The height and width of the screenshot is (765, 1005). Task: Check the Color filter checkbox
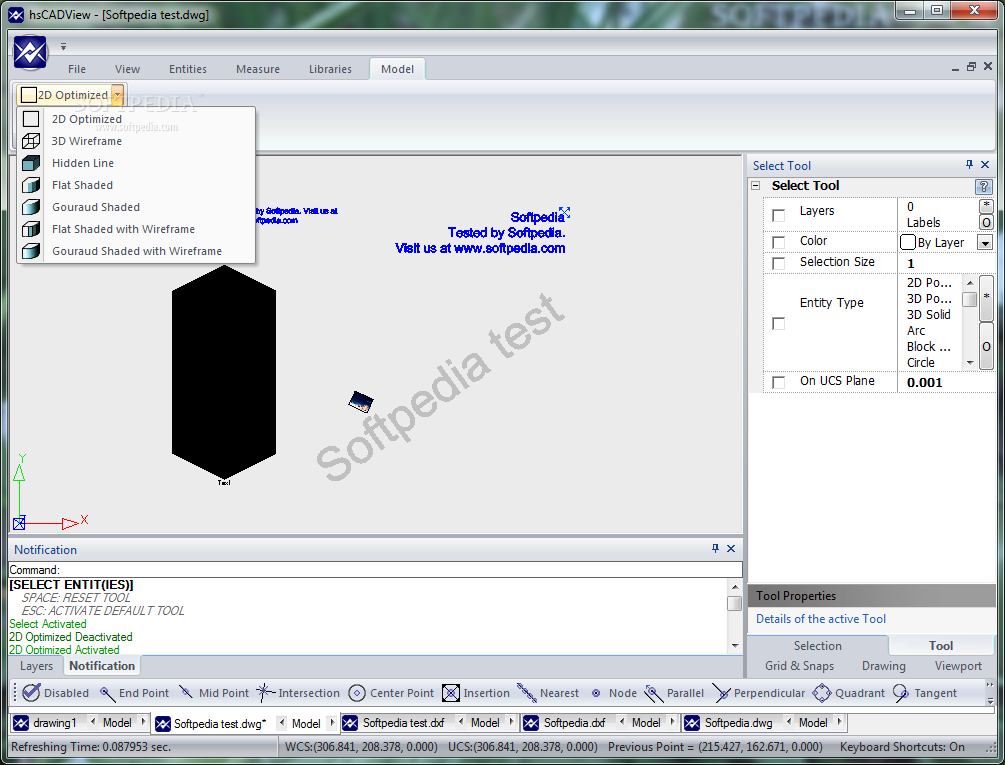pos(779,242)
